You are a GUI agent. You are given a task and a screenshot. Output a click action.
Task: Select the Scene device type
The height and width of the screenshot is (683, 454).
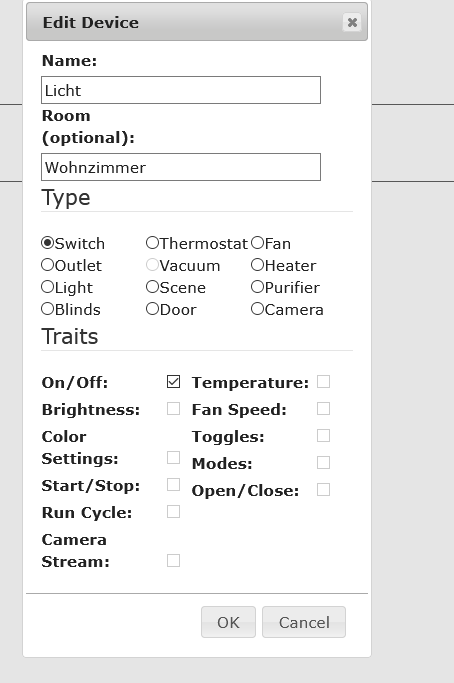point(152,287)
